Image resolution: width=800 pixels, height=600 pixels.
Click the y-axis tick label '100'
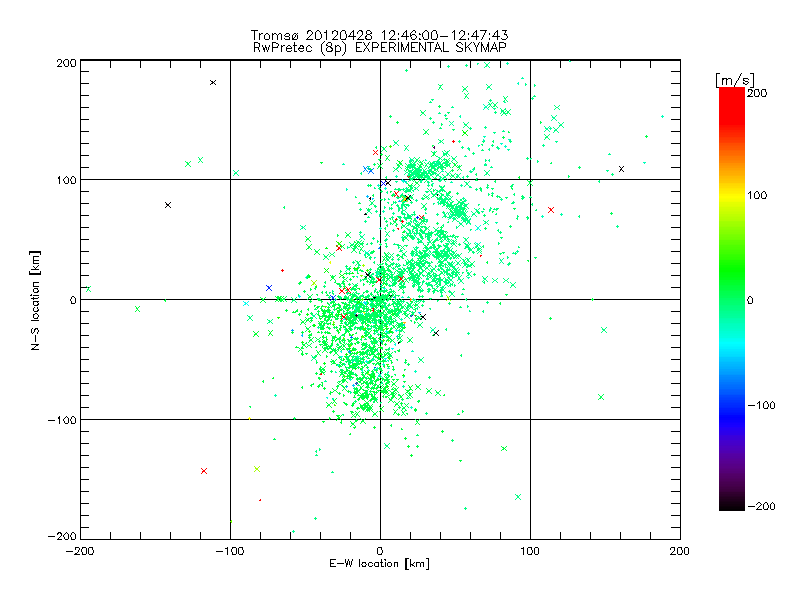coord(66,180)
